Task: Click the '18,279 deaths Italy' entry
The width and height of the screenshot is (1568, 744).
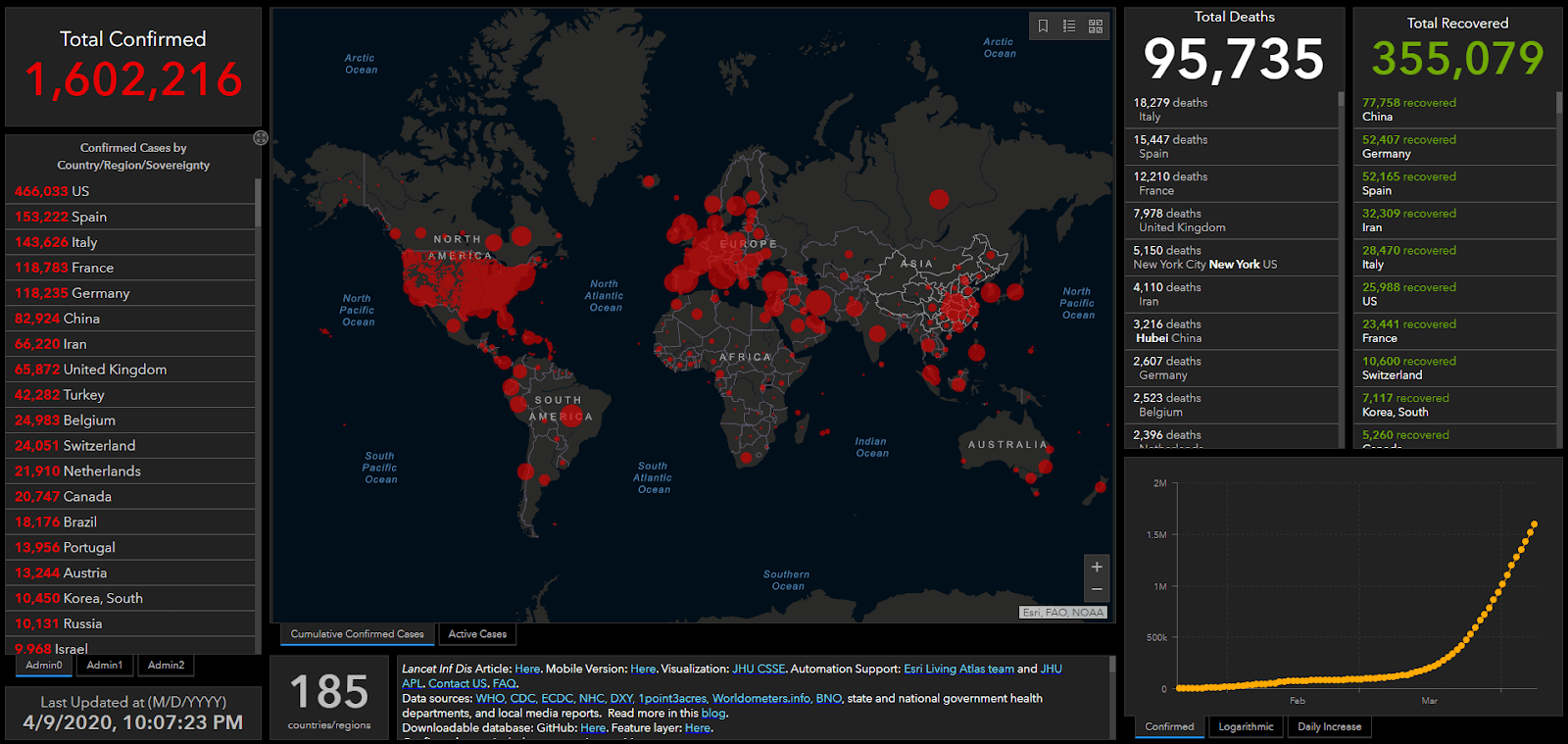Action: point(1232,110)
